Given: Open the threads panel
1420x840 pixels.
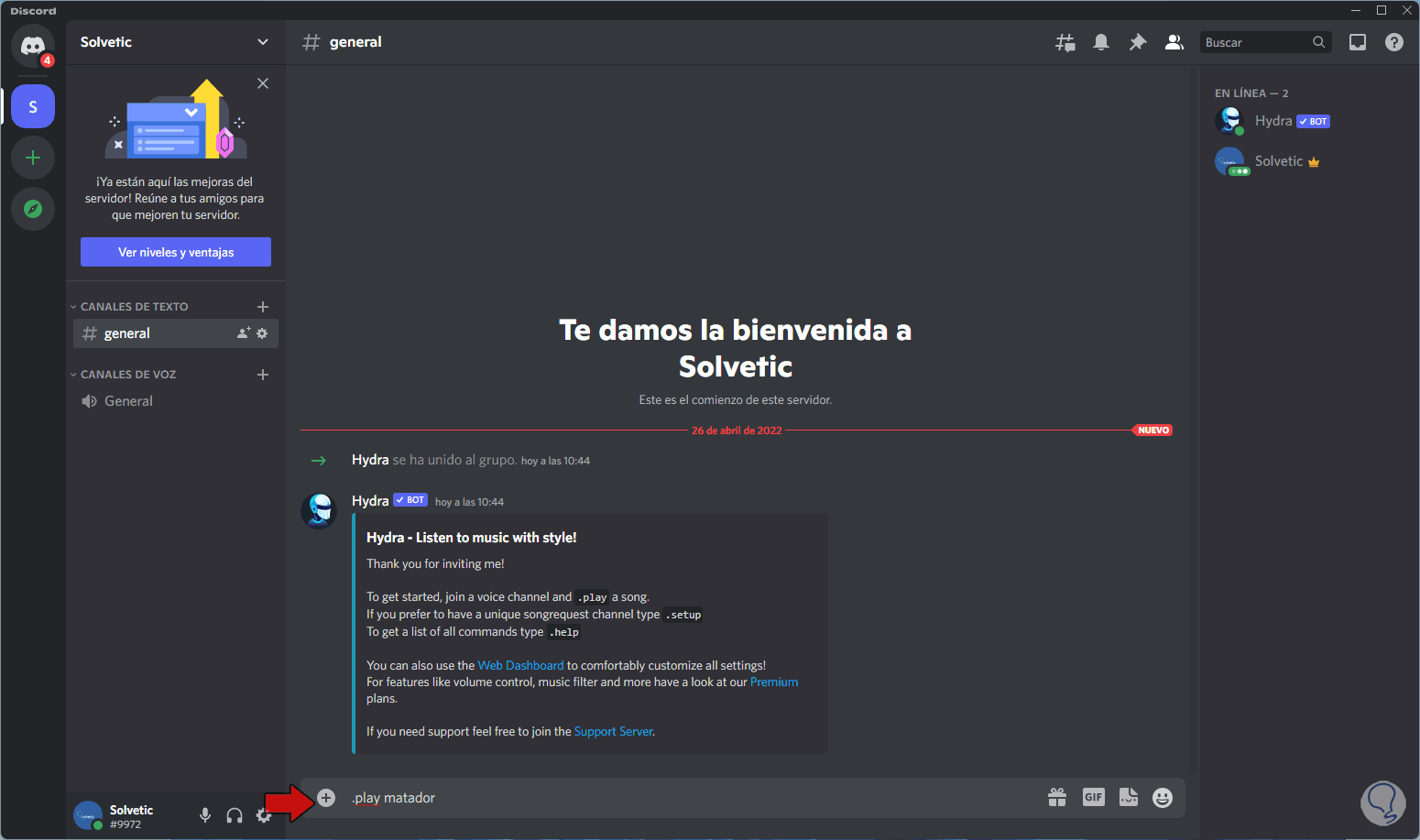Looking at the screenshot, I should pos(1065,42).
